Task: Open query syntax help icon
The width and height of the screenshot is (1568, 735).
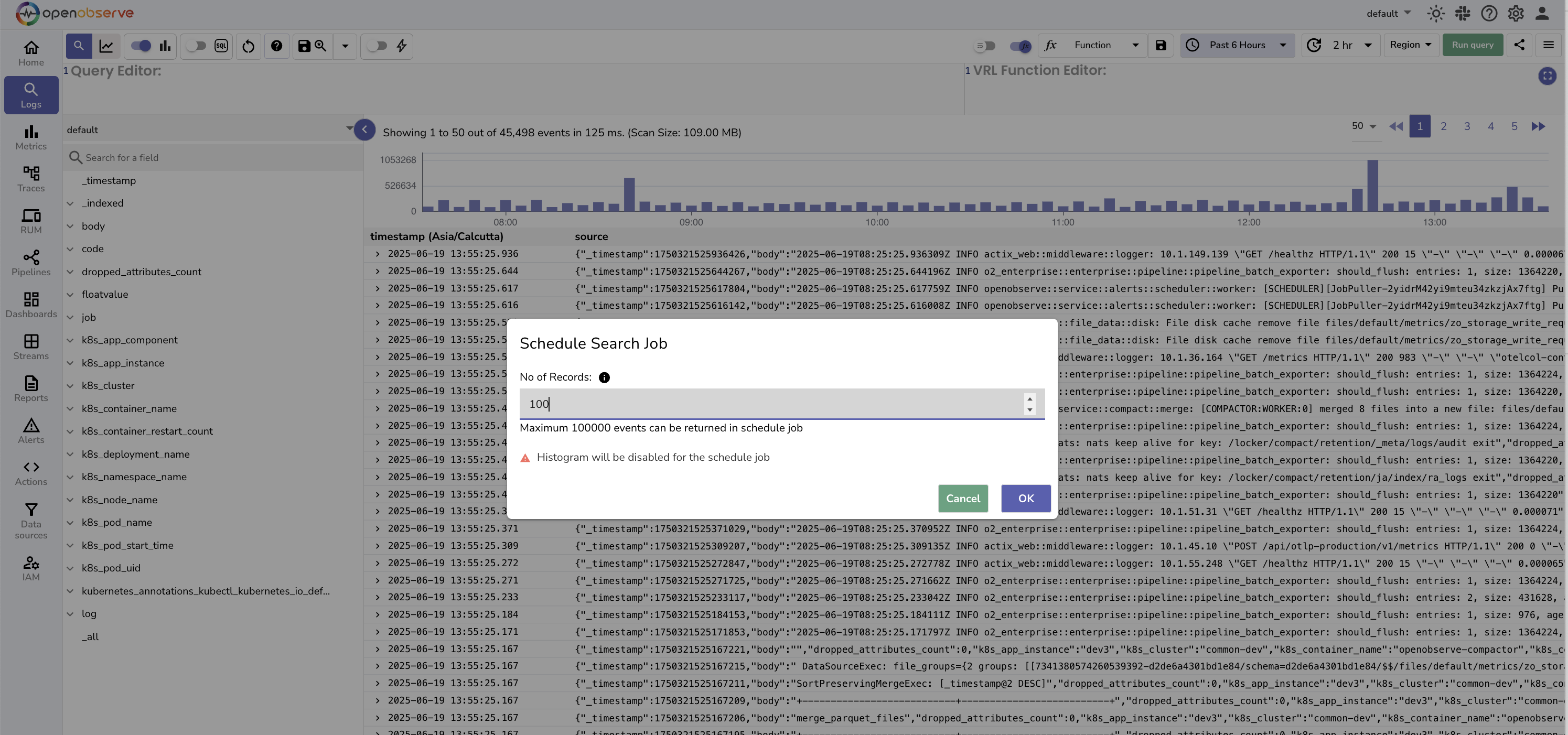Action: (276, 46)
